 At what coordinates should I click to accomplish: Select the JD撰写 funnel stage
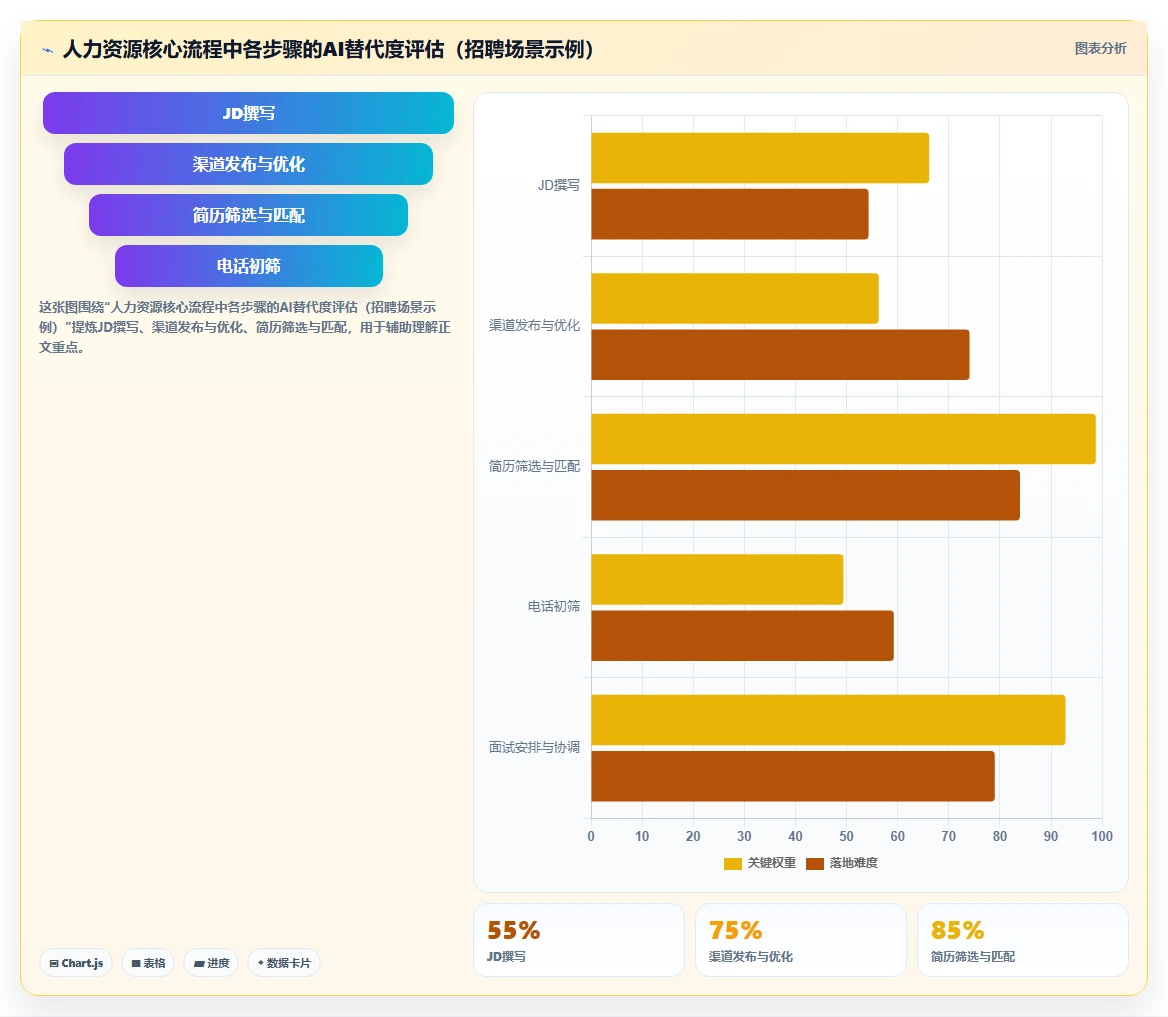tap(248, 113)
